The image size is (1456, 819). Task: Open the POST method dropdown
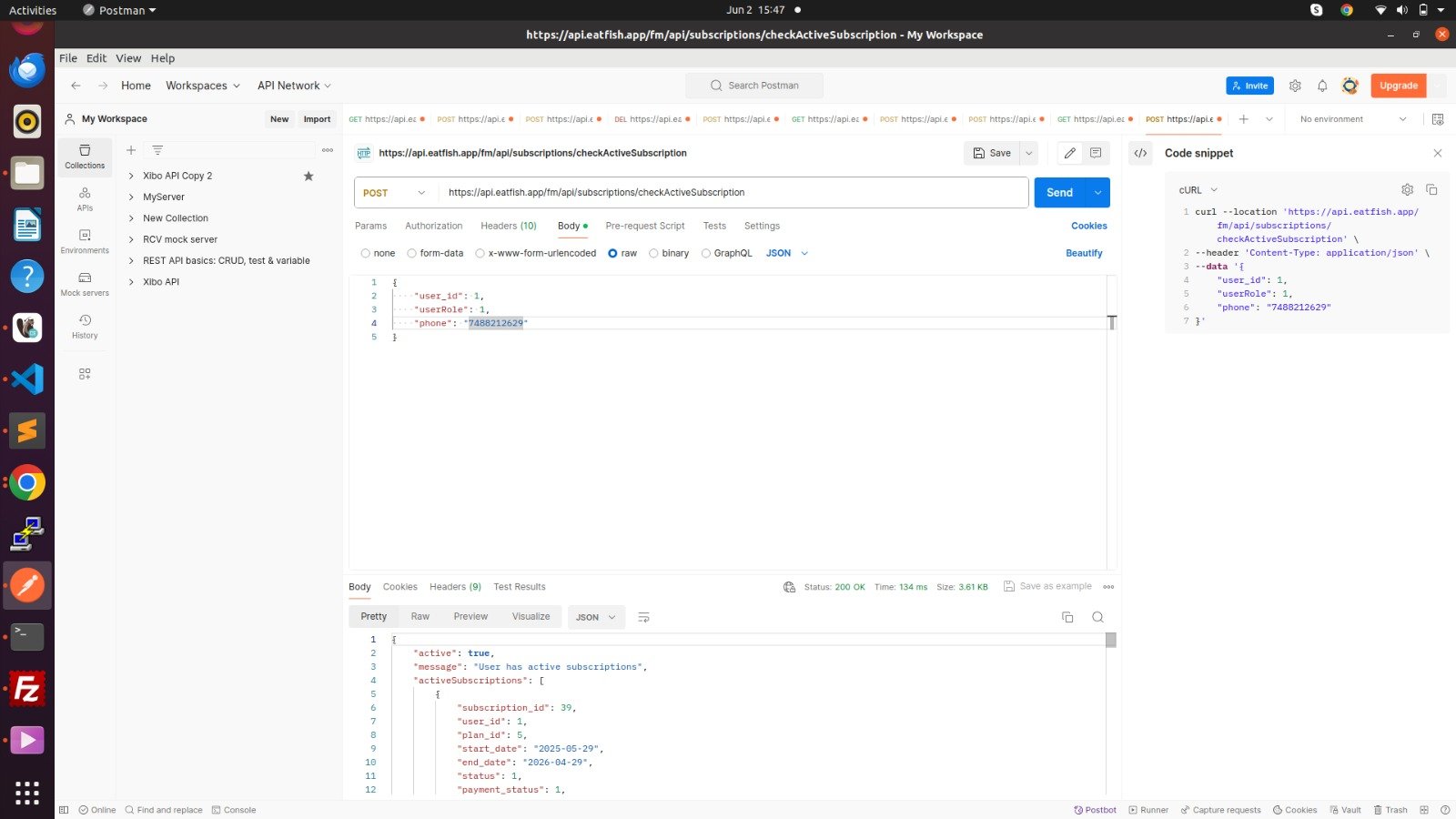[395, 193]
